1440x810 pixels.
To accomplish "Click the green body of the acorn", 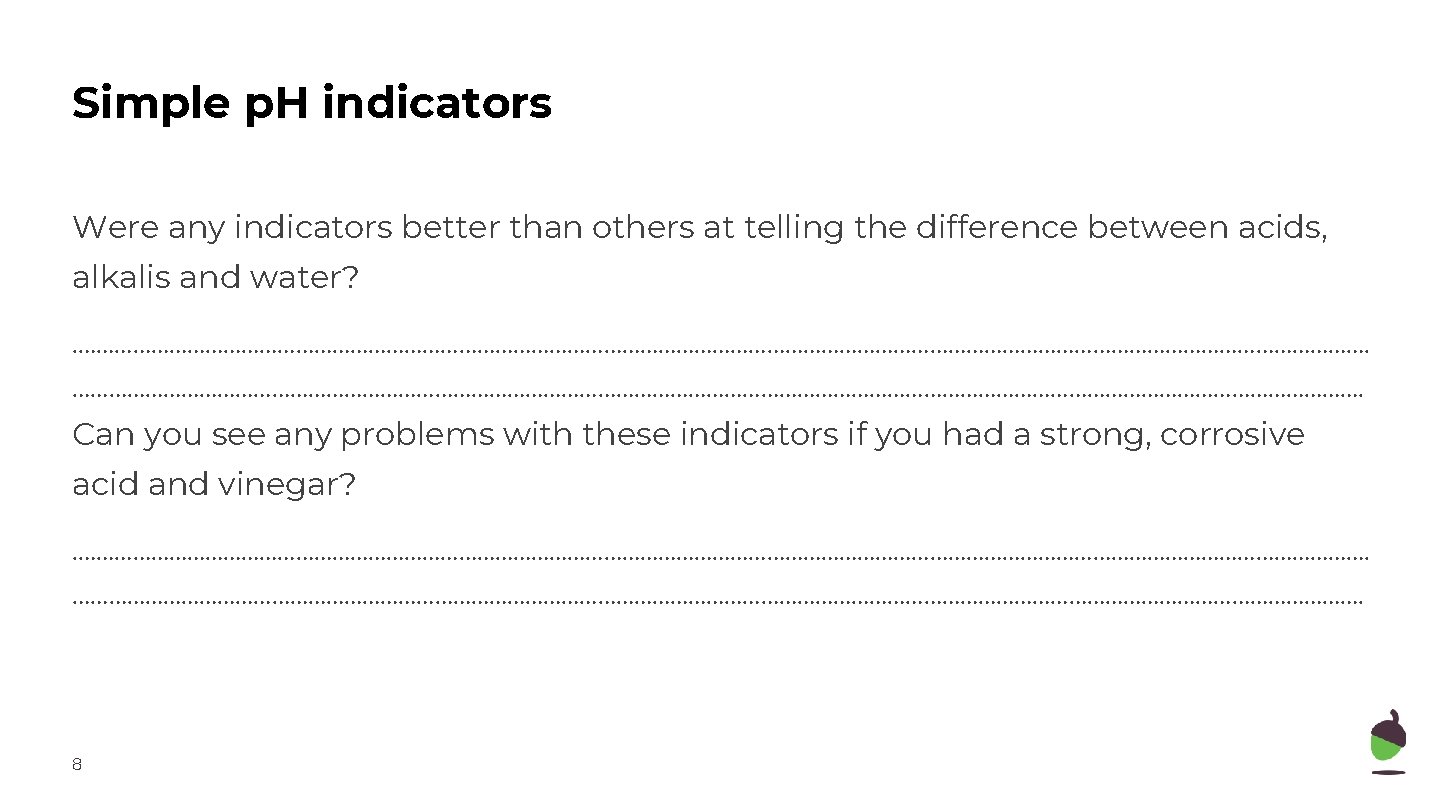I will pos(1385,750).
